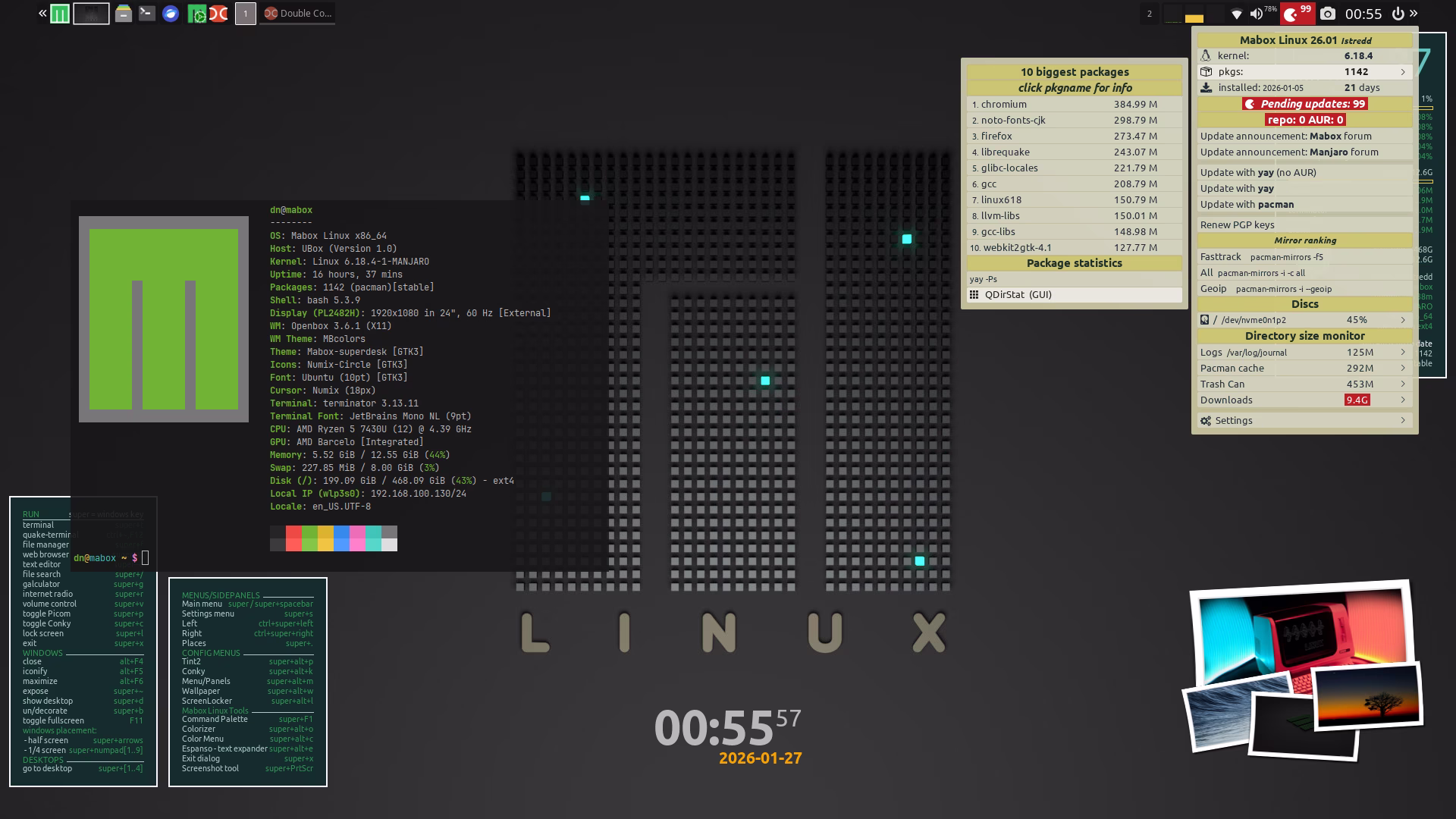Viewport: 1456px width, 819px height.
Task: Click chromium in biggest packages list
Action: [1003, 105]
